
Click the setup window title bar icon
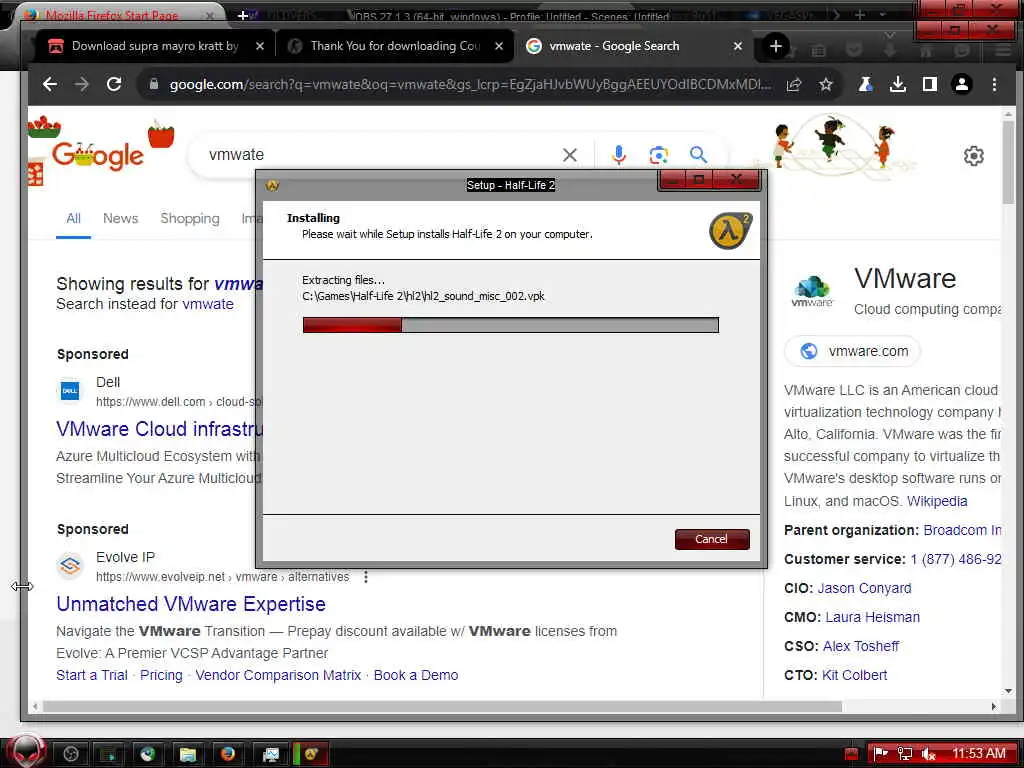[273, 185]
